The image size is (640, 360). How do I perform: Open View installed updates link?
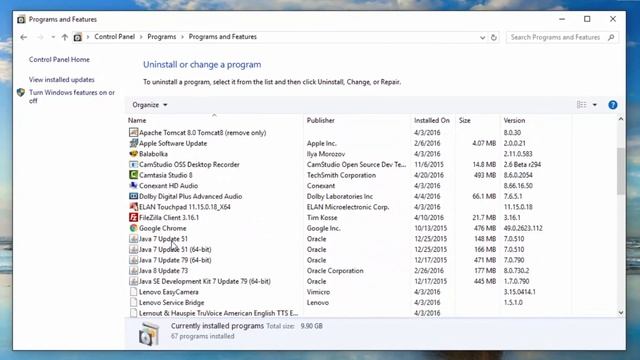pos(62,80)
